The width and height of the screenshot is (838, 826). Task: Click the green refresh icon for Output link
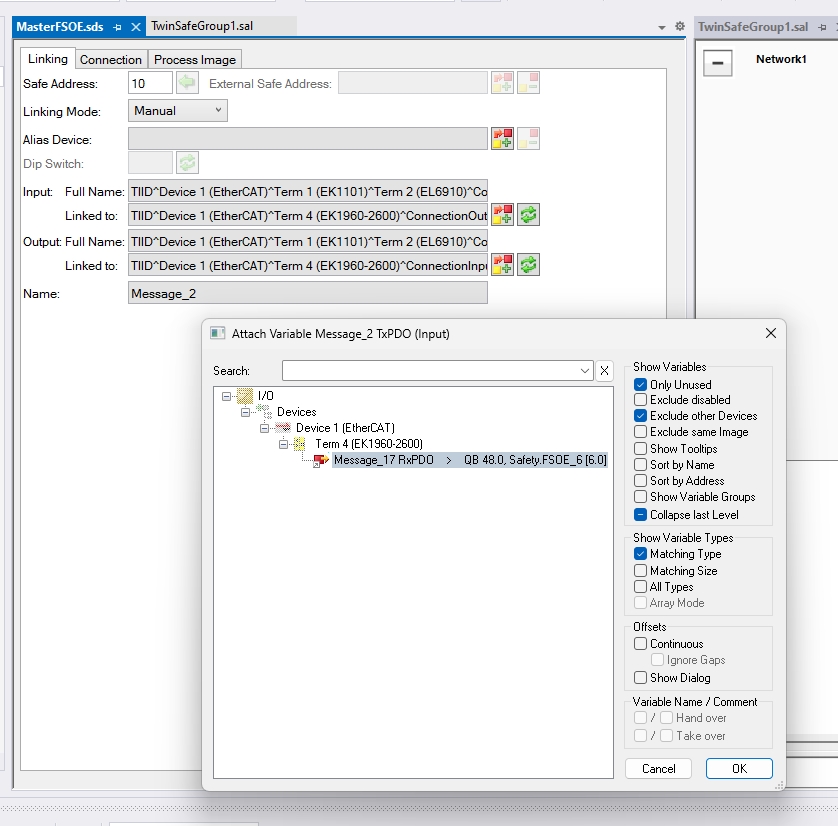[528, 264]
